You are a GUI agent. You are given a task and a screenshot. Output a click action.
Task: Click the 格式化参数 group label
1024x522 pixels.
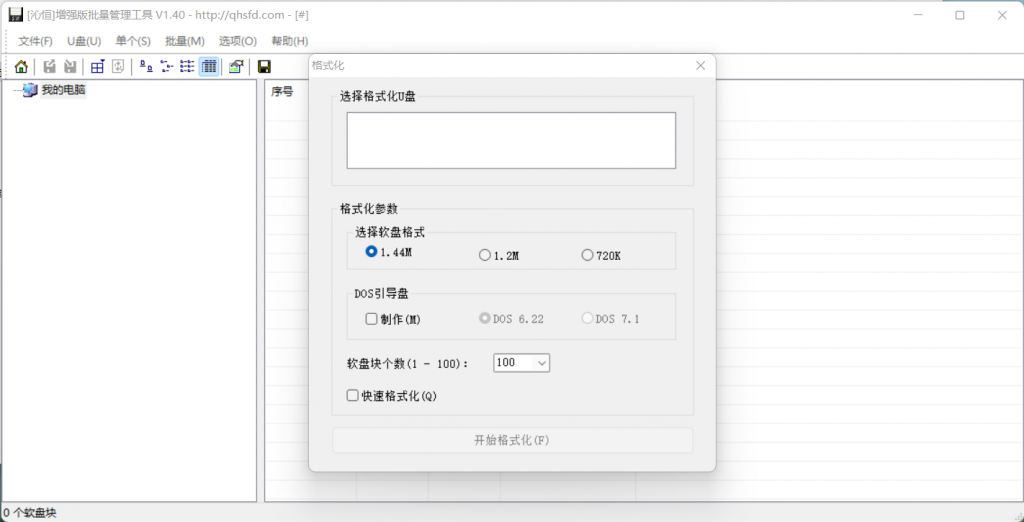[x=369, y=209]
